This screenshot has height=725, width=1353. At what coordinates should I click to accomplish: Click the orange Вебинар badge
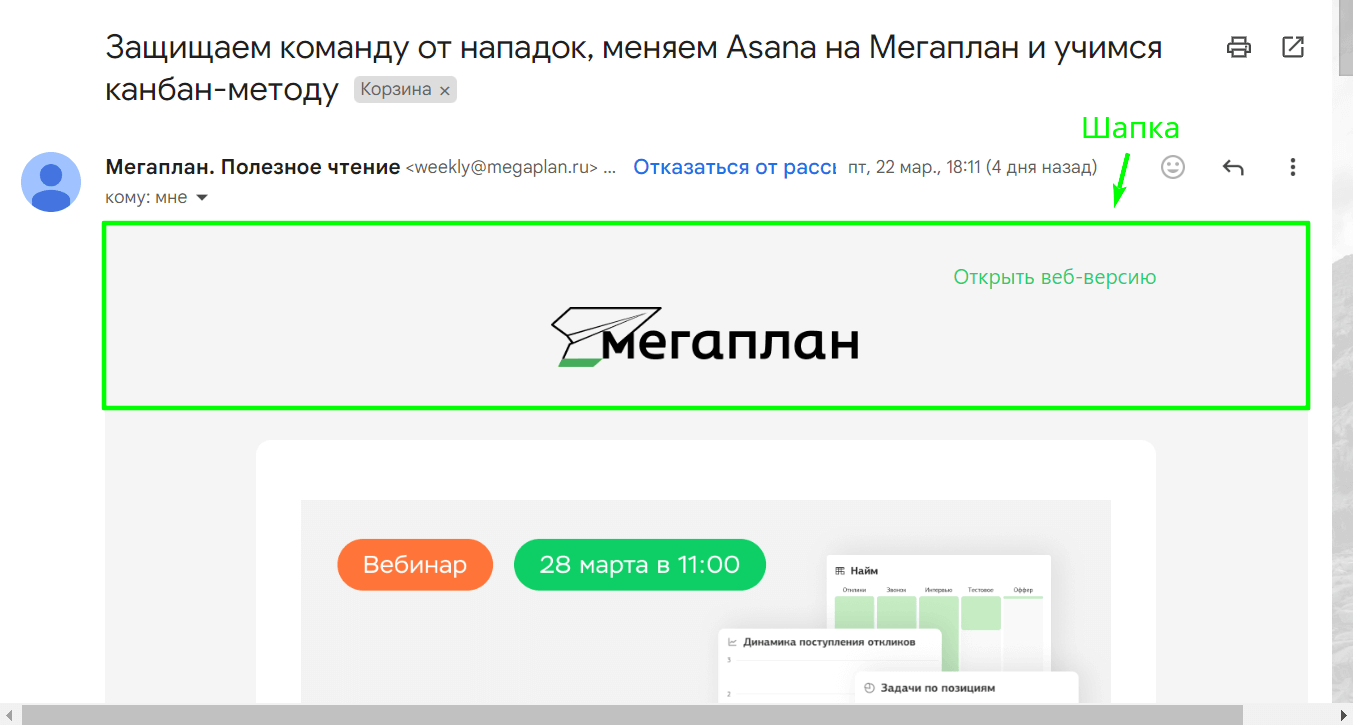coord(415,565)
